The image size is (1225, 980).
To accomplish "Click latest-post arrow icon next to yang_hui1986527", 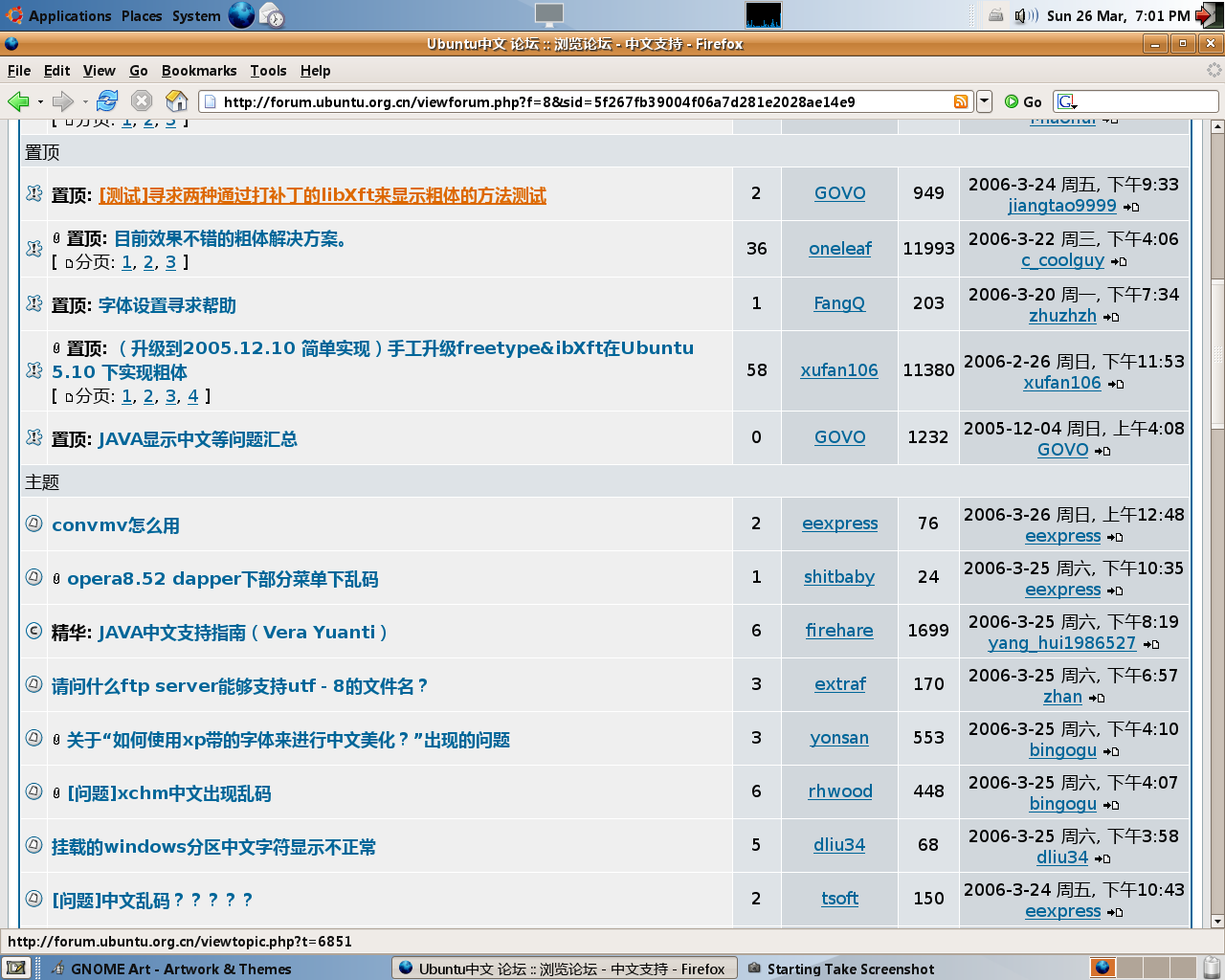I will pos(1151,644).
